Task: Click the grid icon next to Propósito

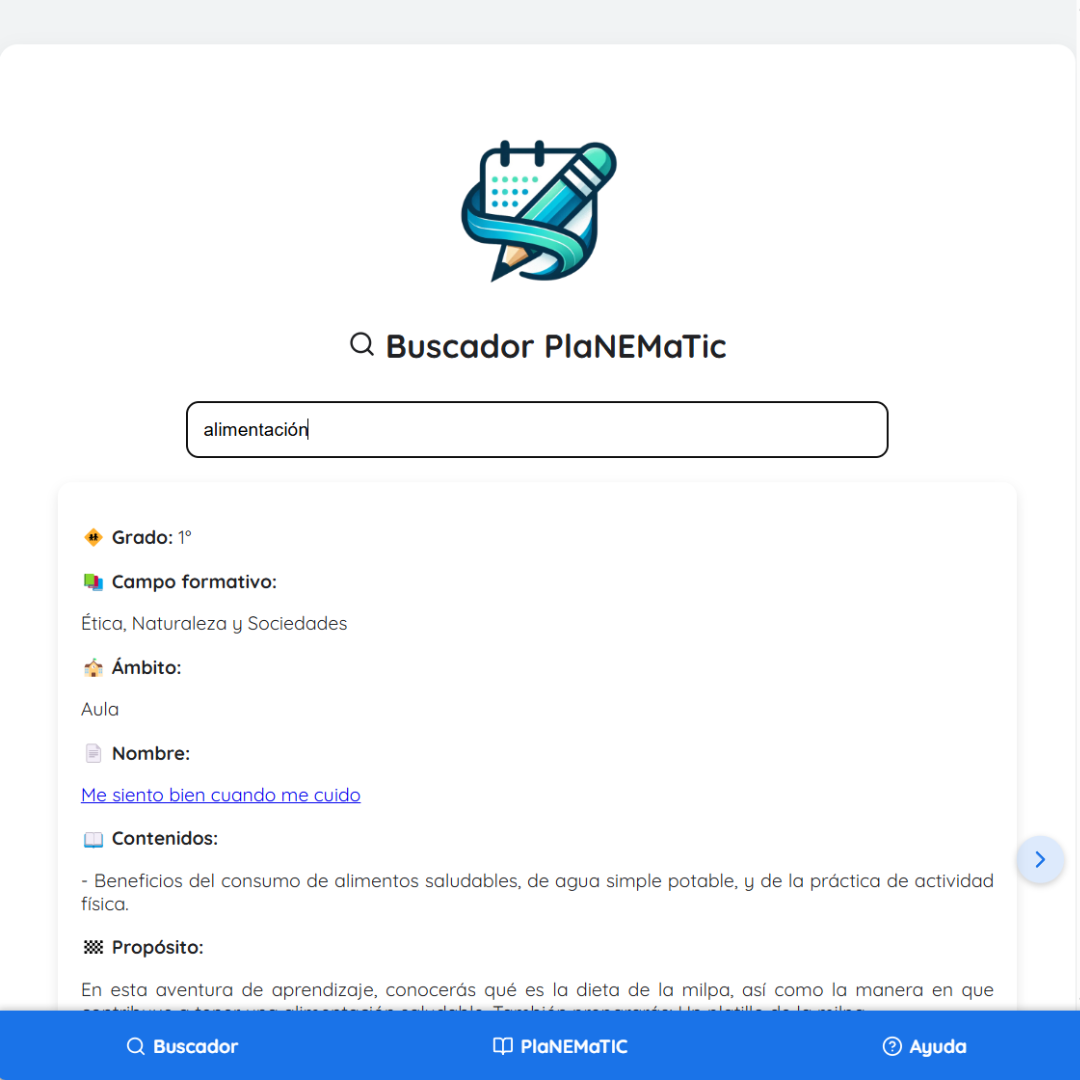Action: pyautogui.click(x=93, y=947)
